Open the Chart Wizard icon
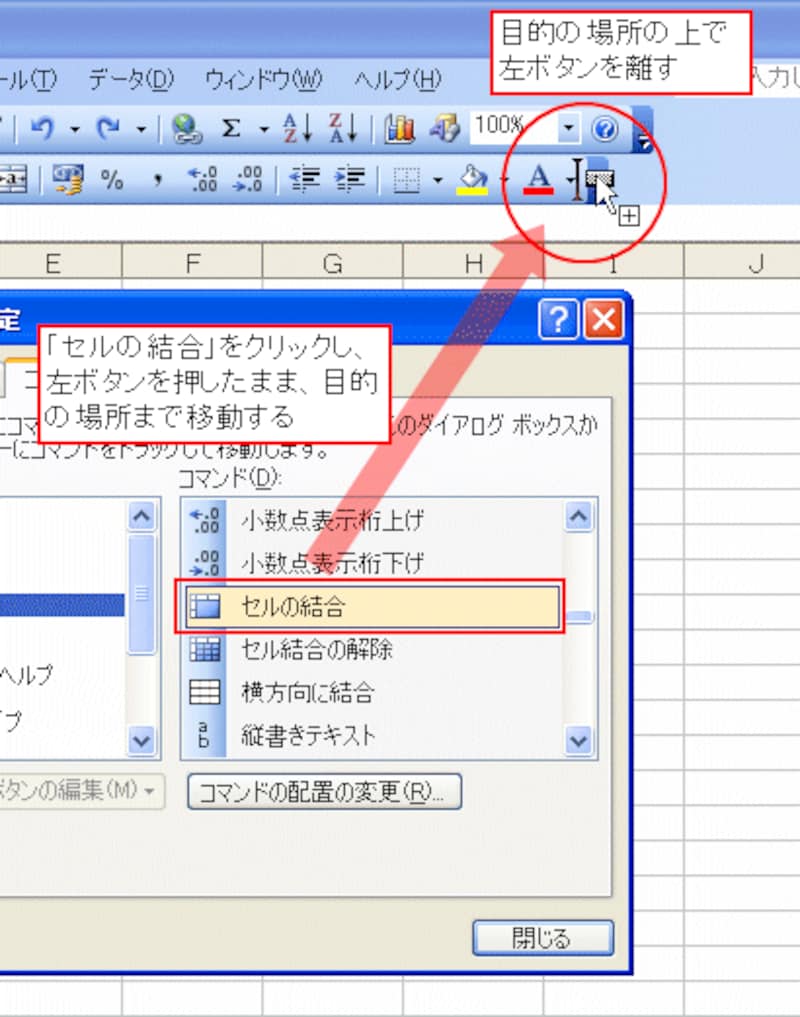Viewport: 800px width, 1017px height. tap(400, 128)
